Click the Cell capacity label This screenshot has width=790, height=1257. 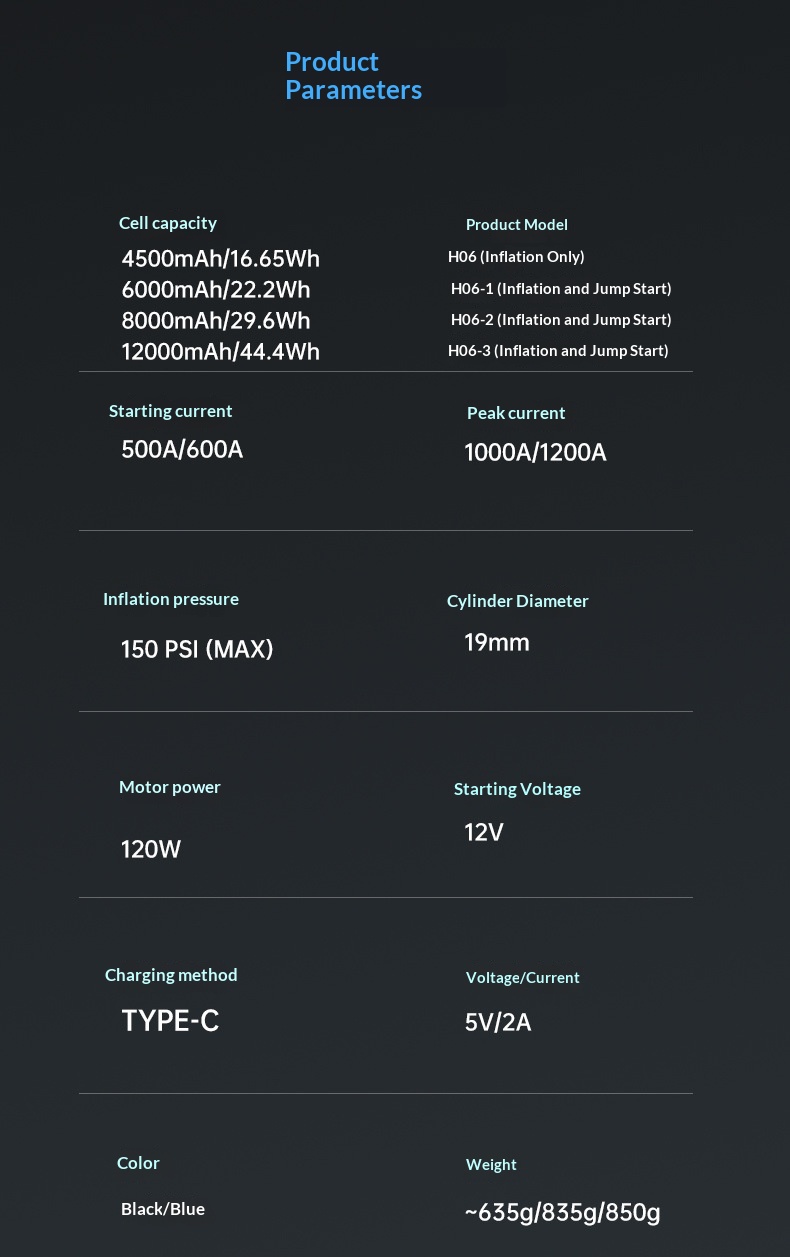click(x=168, y=223)
